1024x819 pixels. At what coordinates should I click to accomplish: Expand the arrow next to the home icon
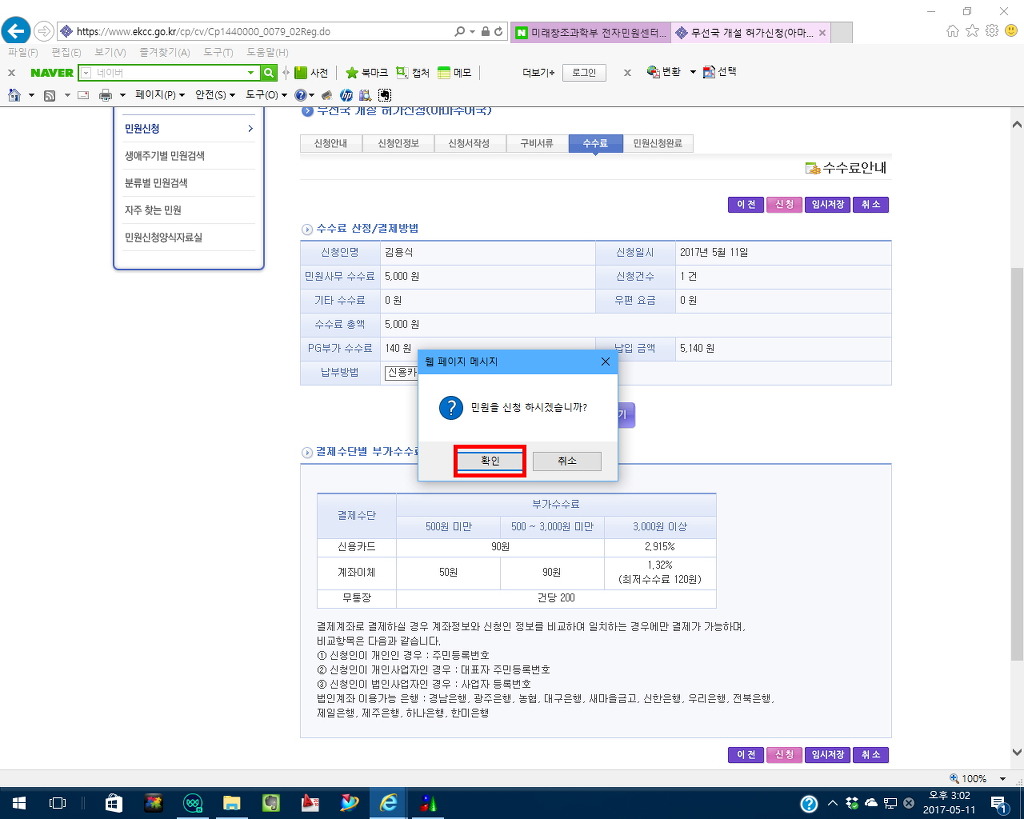click(x=31, y=95)
